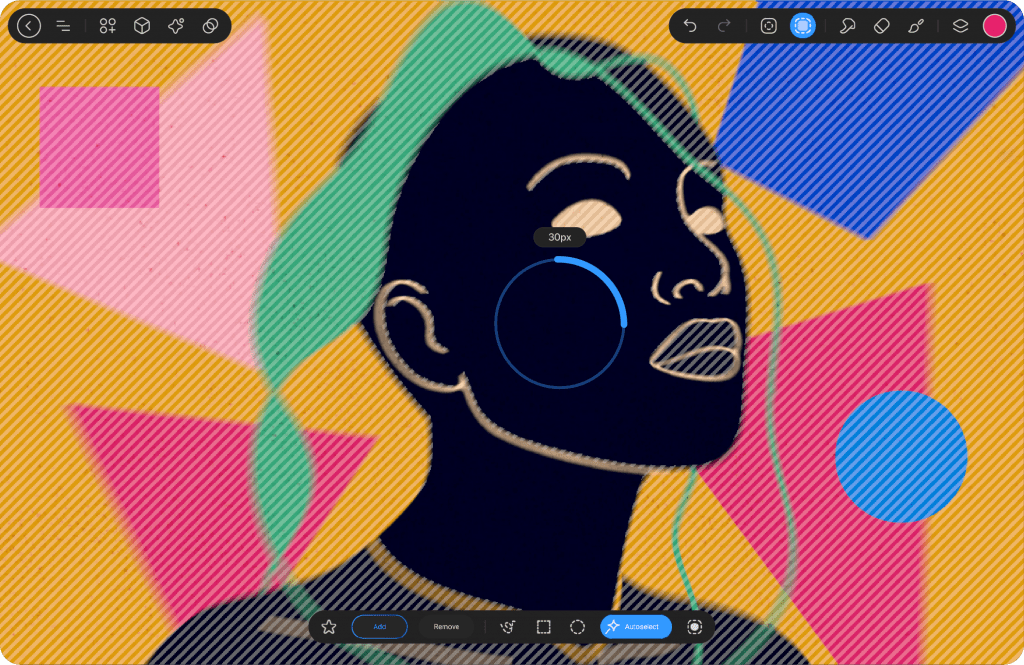The image size is (1024, 665).
Task: Open the pink color swatch
Action: pyautogui.click(x=994, y=26)
